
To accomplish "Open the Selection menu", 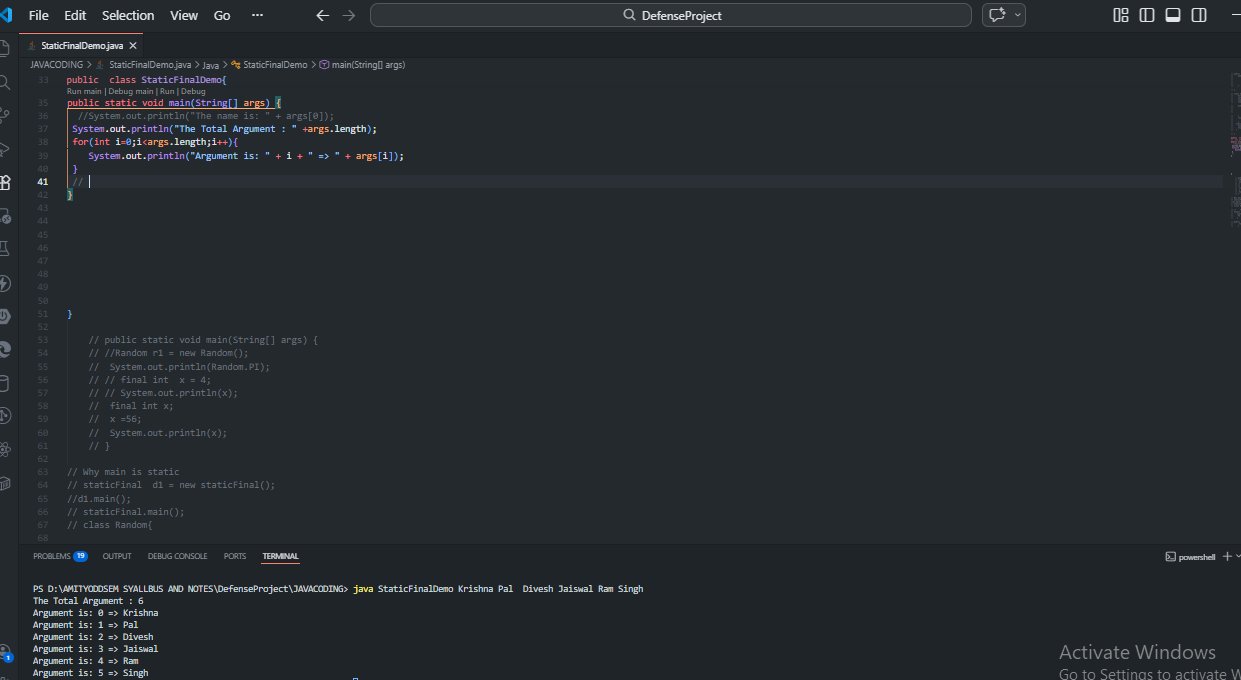I will (128, 15).
